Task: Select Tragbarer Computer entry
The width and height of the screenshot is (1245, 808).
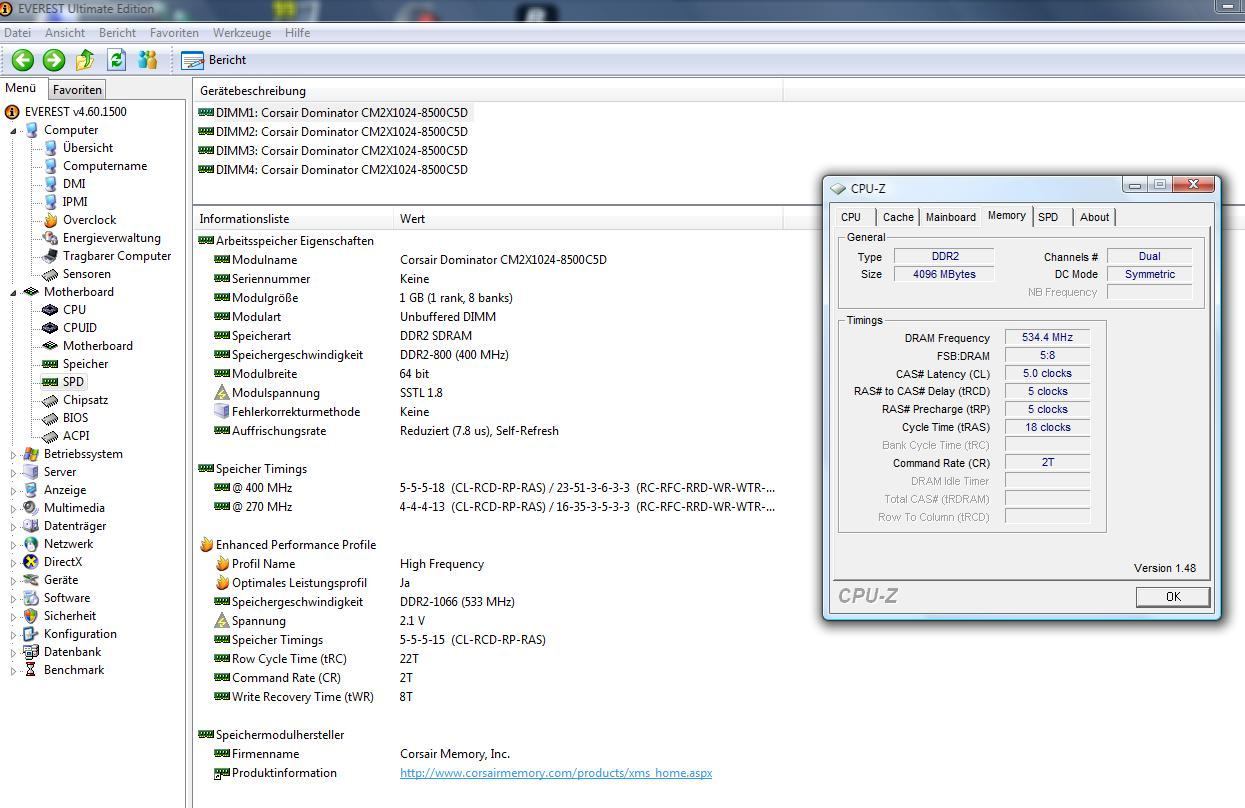Action: pos(117,256)
